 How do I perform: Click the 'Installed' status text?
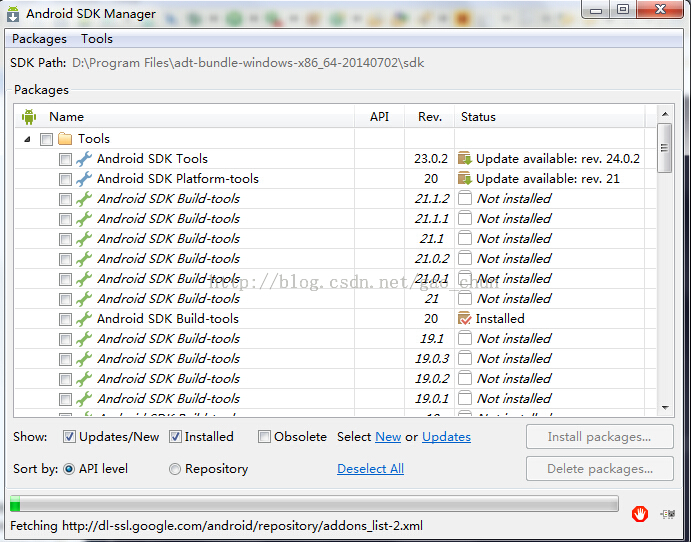point(500,319)
